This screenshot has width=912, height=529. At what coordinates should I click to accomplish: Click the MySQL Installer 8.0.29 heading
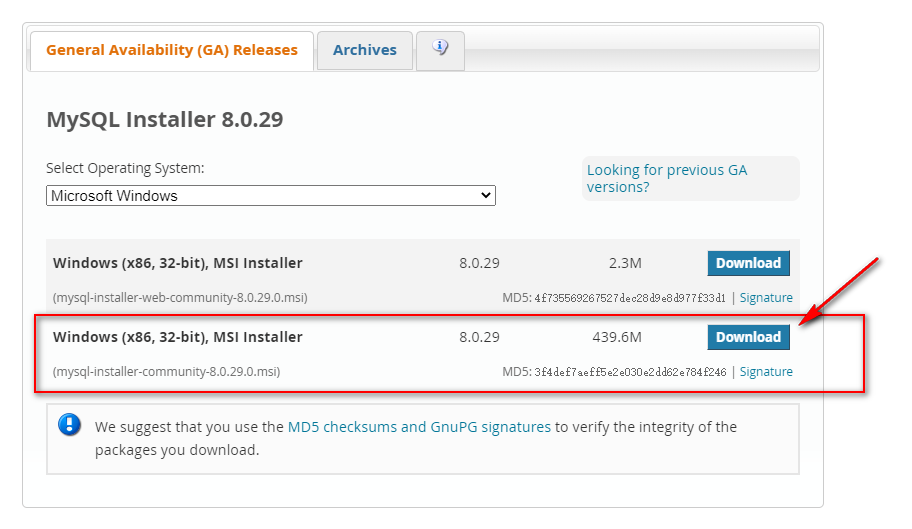click(x=165, y=120)
